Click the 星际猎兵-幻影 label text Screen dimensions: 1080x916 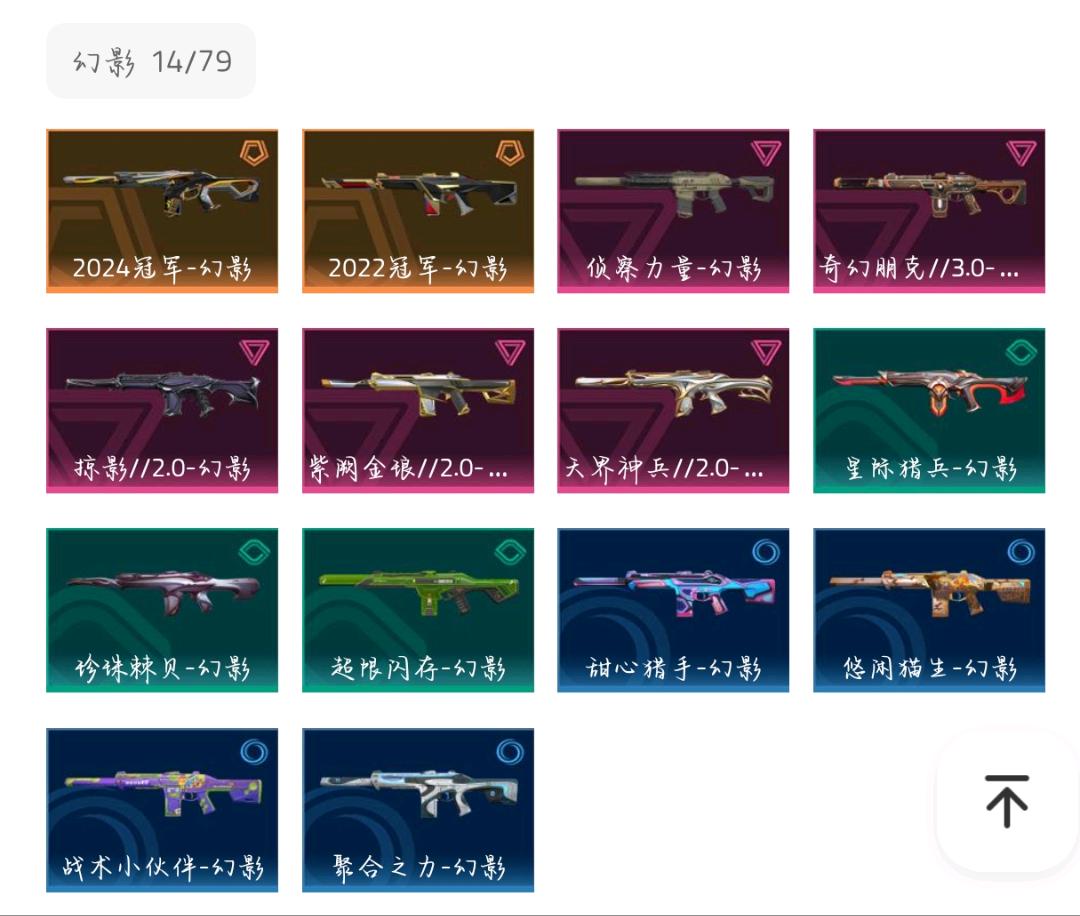point(931,468)
